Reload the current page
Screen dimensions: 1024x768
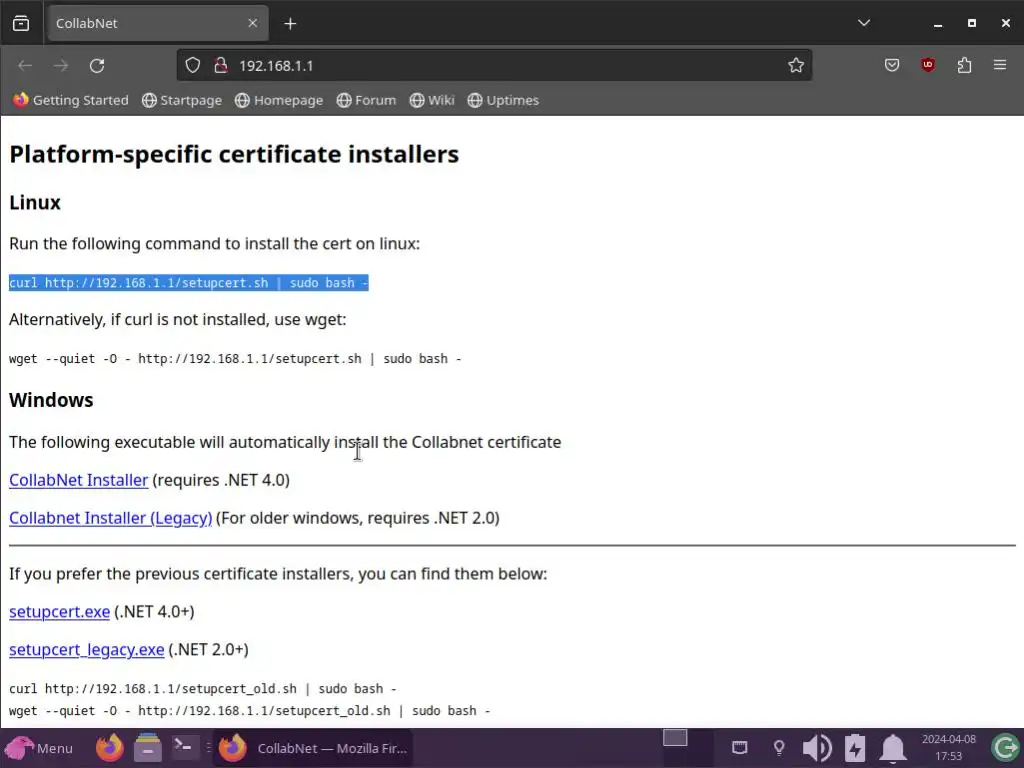tap(97, 65)
